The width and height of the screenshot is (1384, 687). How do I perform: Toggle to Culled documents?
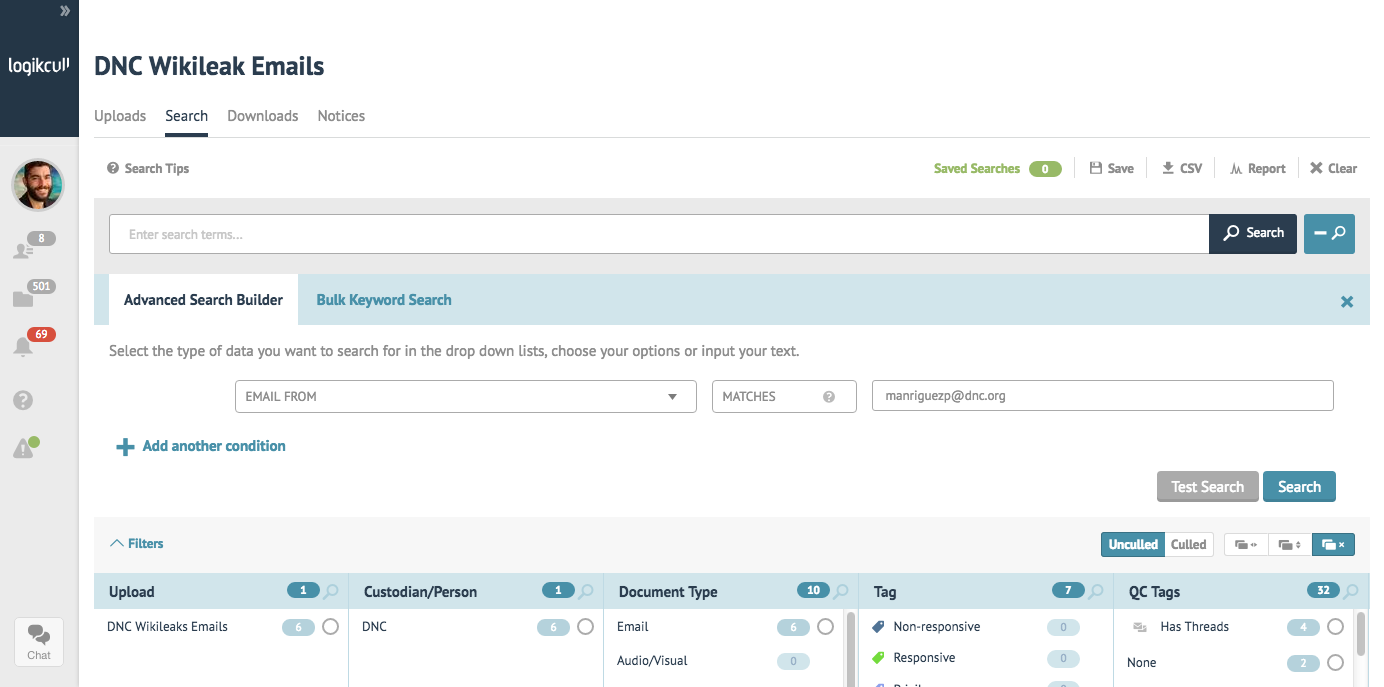[1189, 545]
